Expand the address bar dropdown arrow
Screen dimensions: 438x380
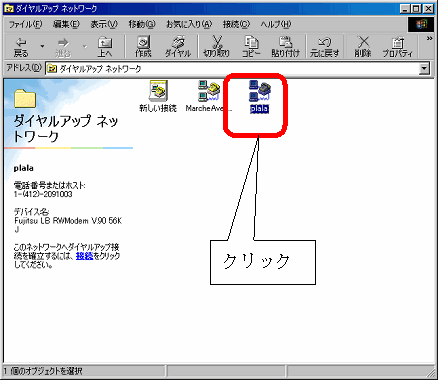click(424, 69)
